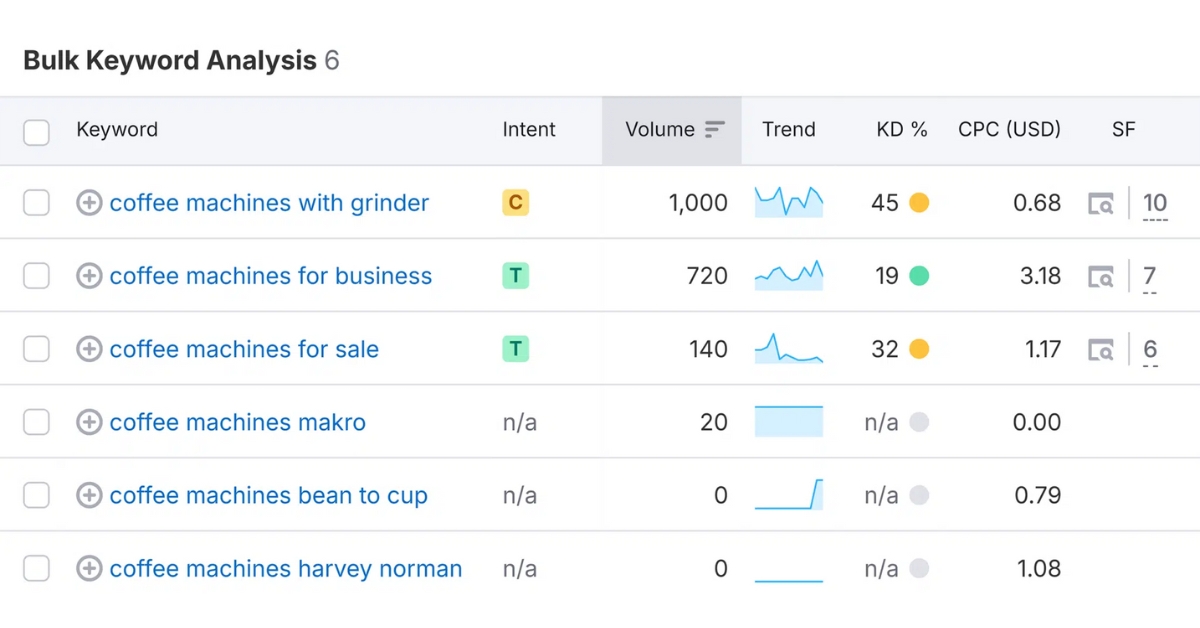Select checkbox for 'coffee machines for business'

(36, 276)
